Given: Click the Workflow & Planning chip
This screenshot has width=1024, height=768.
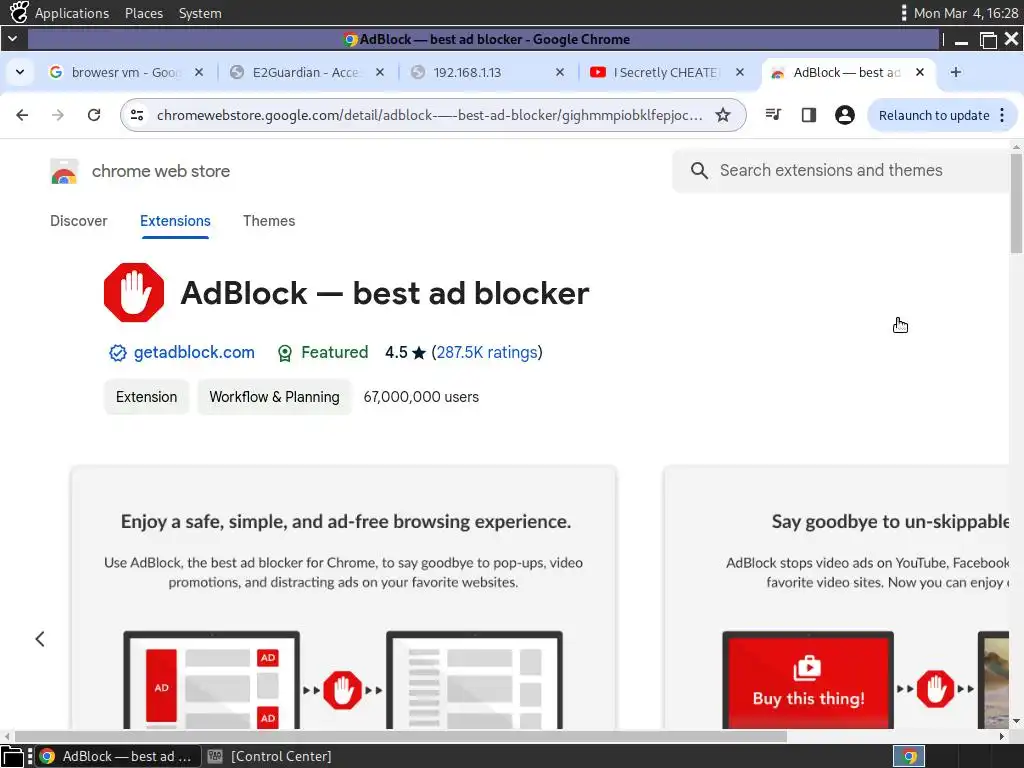Looking at the screenshot, I should click(x=274, y=397).
